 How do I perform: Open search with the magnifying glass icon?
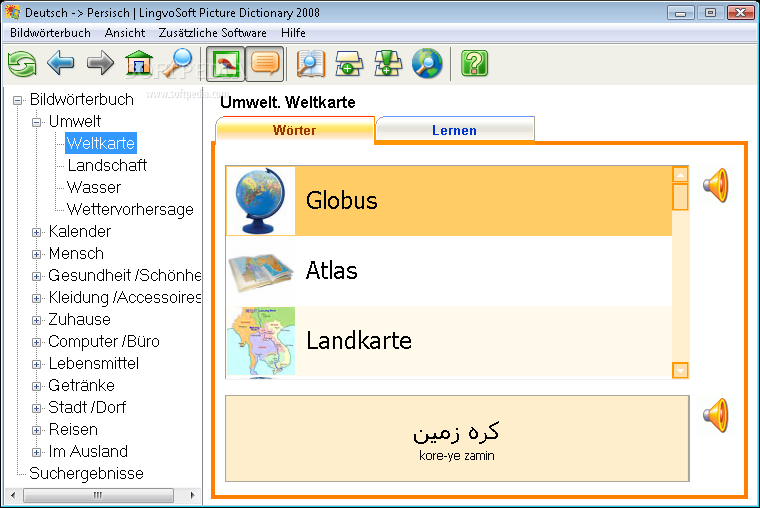(x=177, y=63)
